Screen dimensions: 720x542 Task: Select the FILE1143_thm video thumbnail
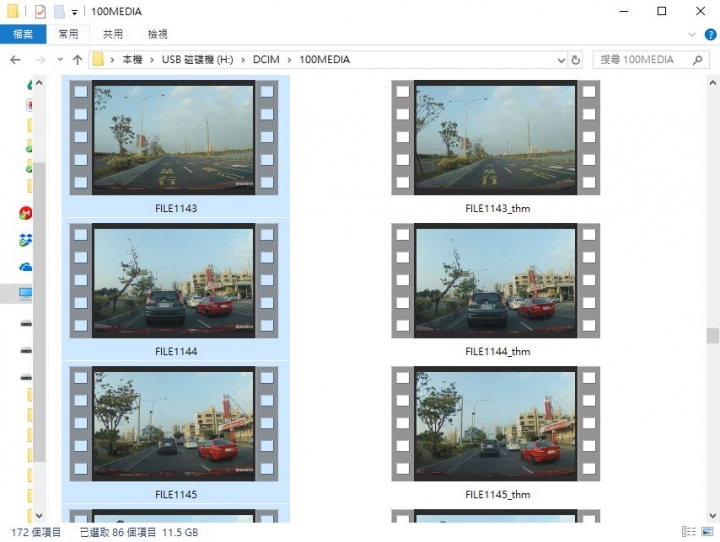point(495,137)
